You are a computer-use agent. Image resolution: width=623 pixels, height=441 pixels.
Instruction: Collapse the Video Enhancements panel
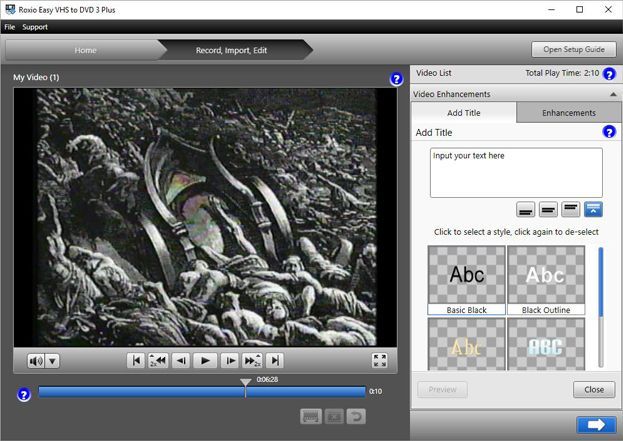point(613,94)
